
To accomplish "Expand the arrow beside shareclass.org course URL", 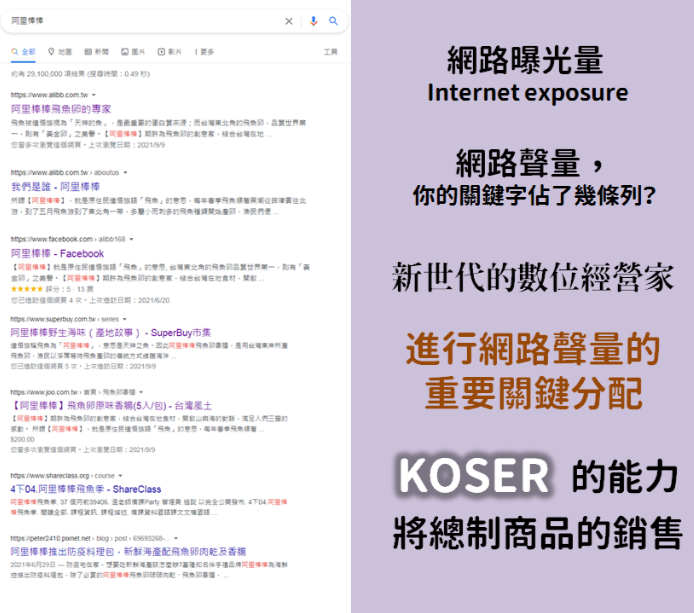I will (120, 476).
